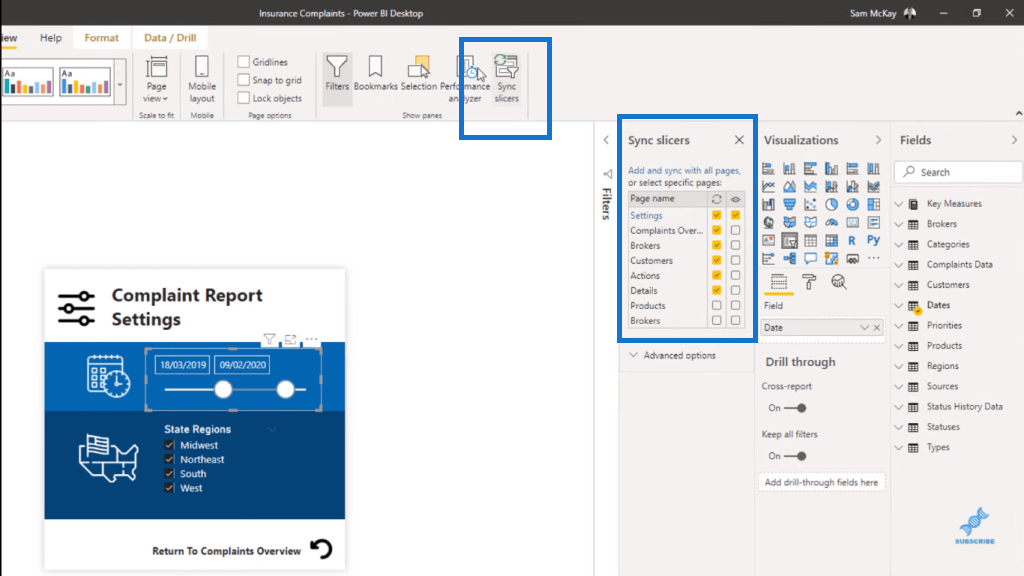Screen dimensions: 1024x576
Task: Uncheck the Midwest state region
Action: click(170, 446)
